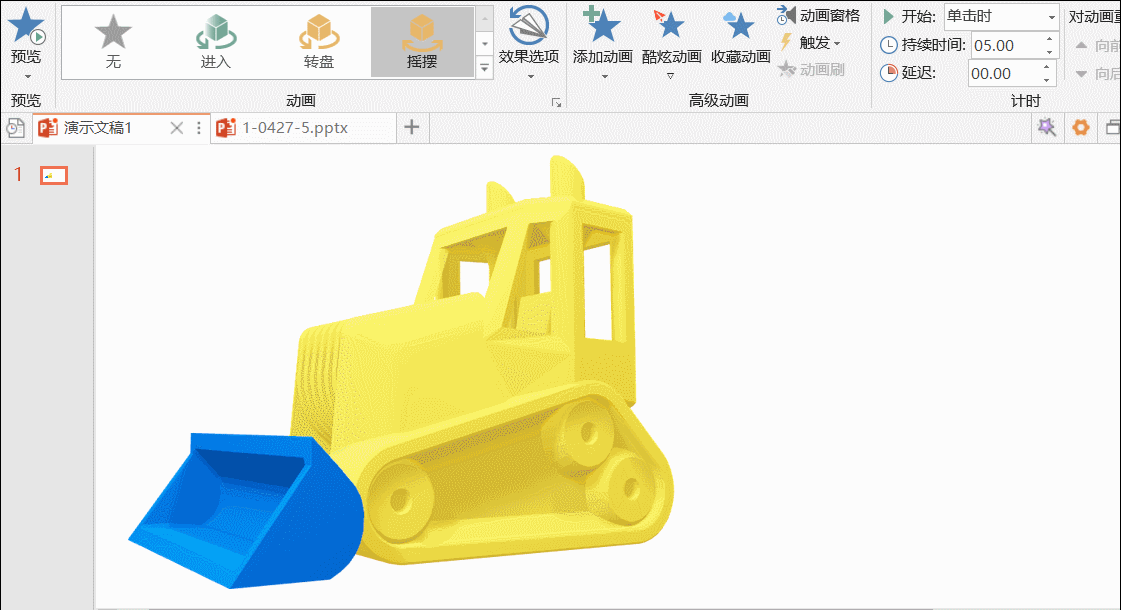Select the Turntable (转盘) animation
1121x610 pixels.
(319, 41)
